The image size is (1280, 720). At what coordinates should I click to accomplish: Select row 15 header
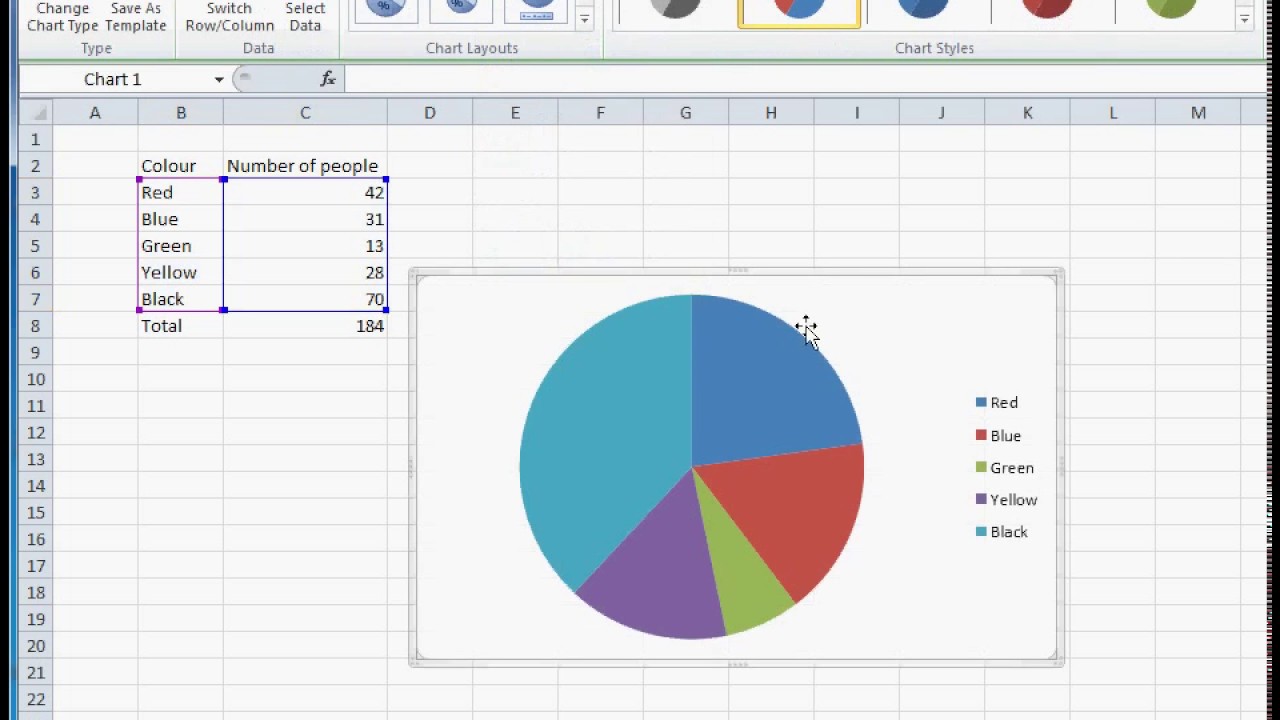point(36,513)
